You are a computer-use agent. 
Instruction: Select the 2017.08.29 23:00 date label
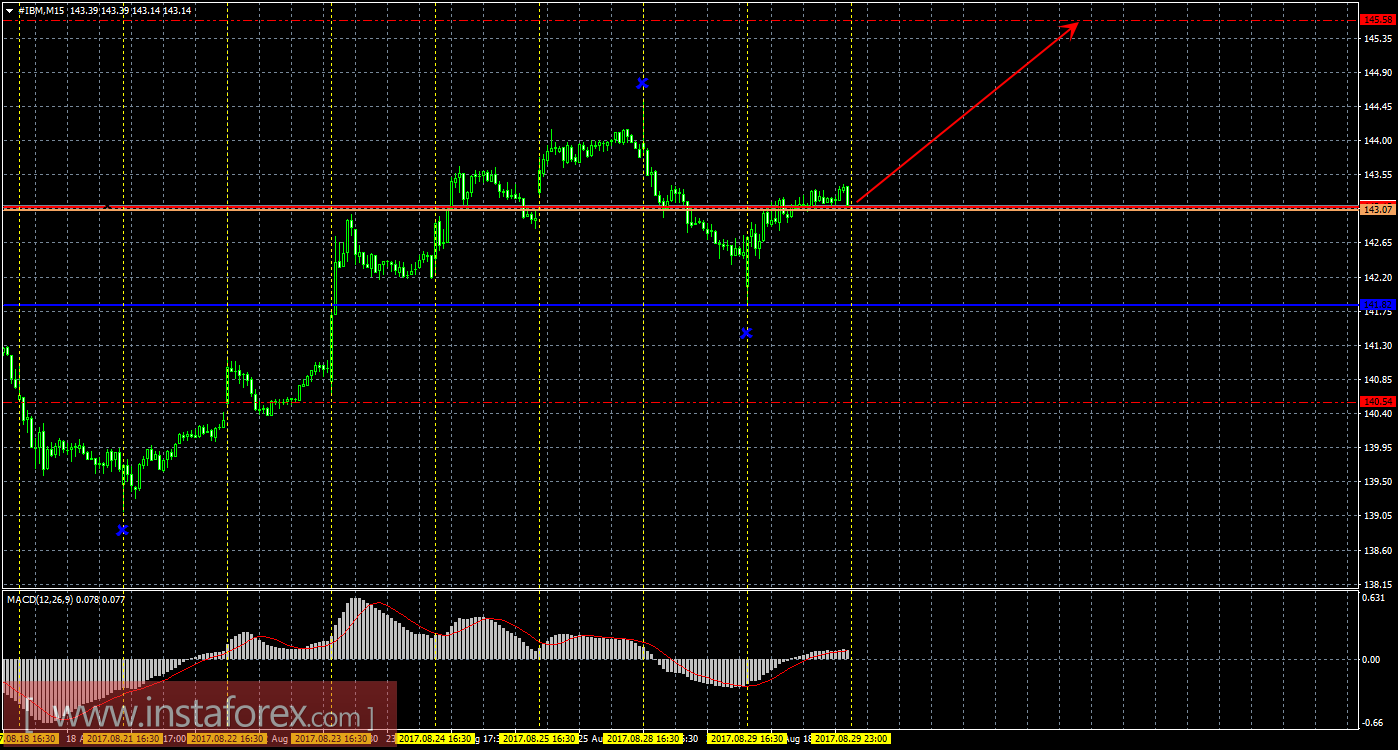(851, 739)
